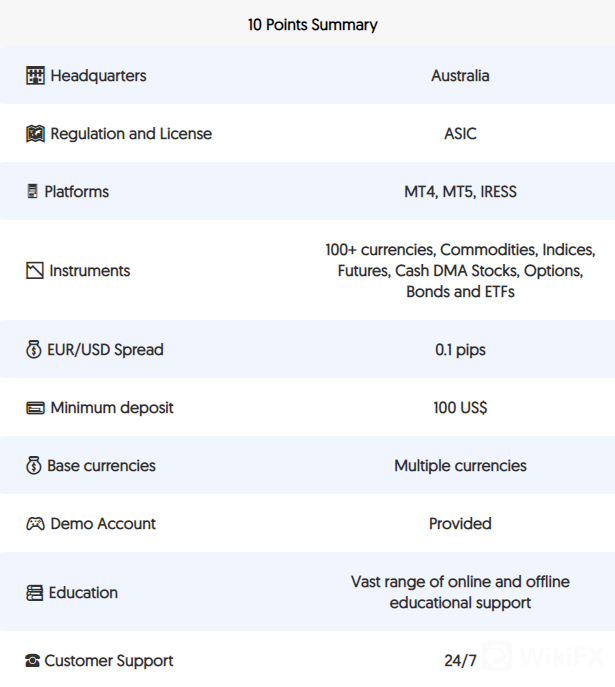
Task: Click the instruments list description text
Action: coord(460,271)
